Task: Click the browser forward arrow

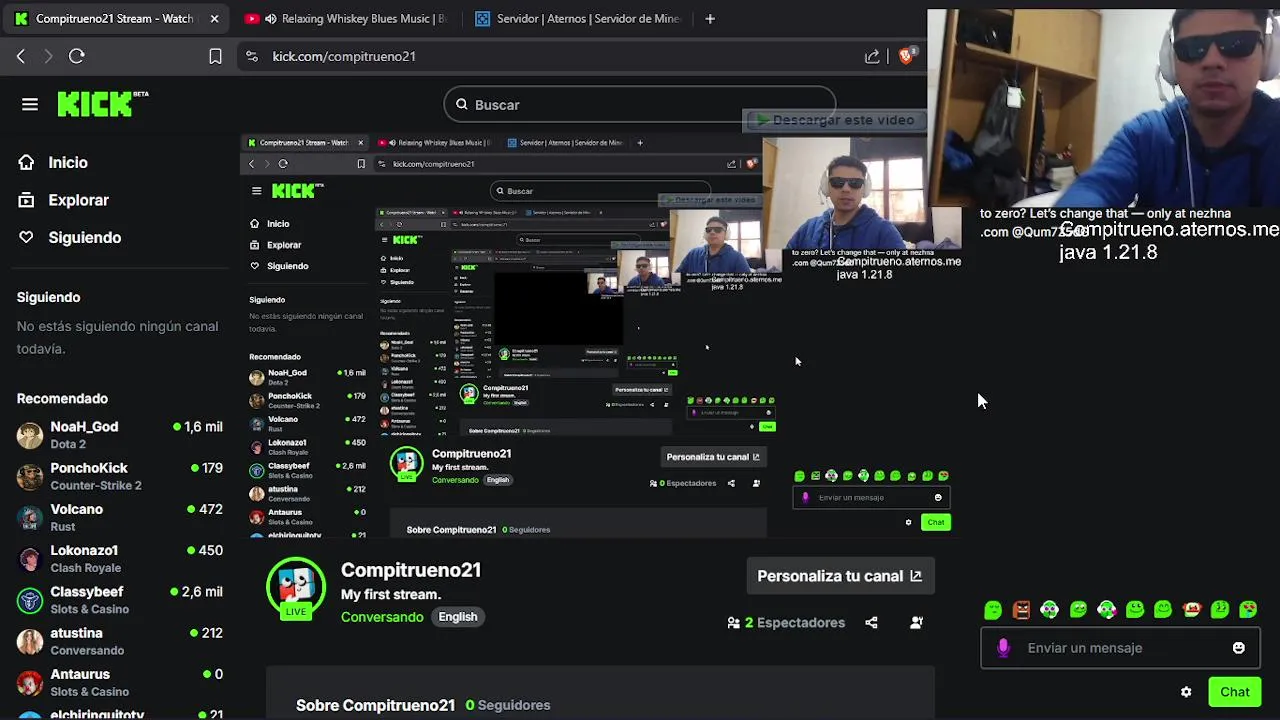Action: 48,56
